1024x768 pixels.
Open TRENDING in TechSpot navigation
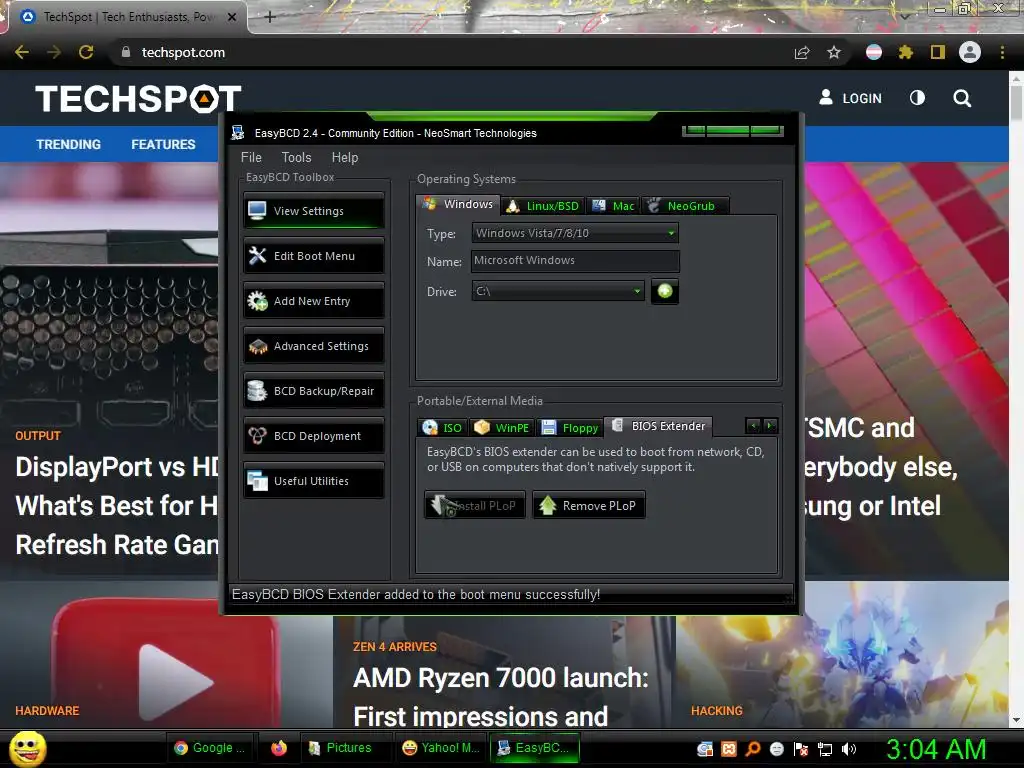(x=69, y=144)
